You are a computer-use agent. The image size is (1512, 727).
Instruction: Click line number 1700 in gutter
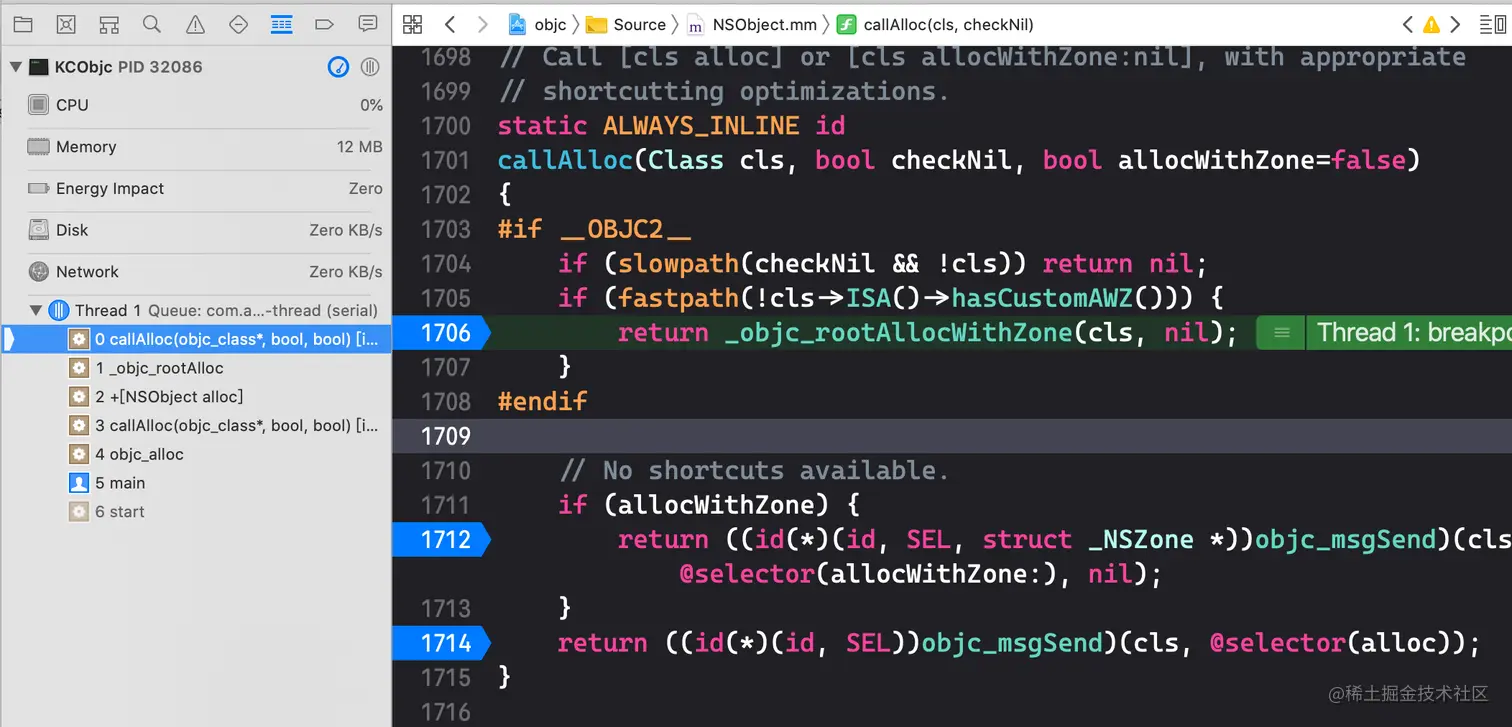pyautogui.click(x=446, y=126)
